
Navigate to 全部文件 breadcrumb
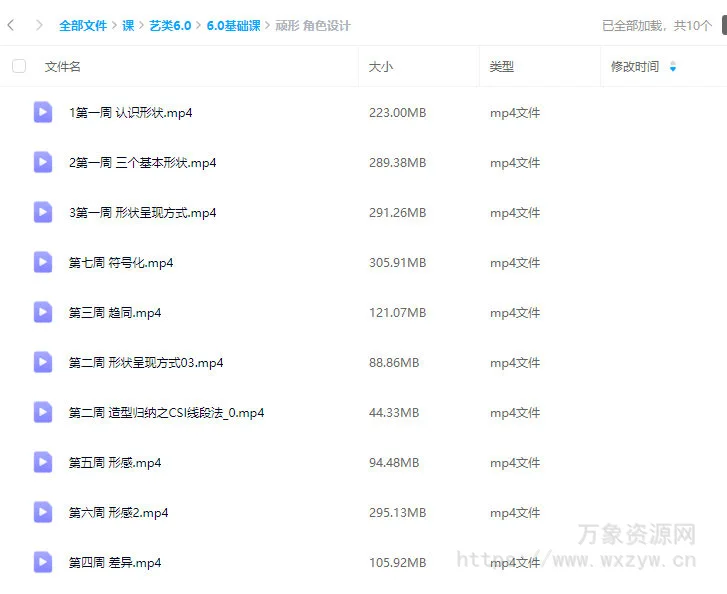click(x=83, y=26)
